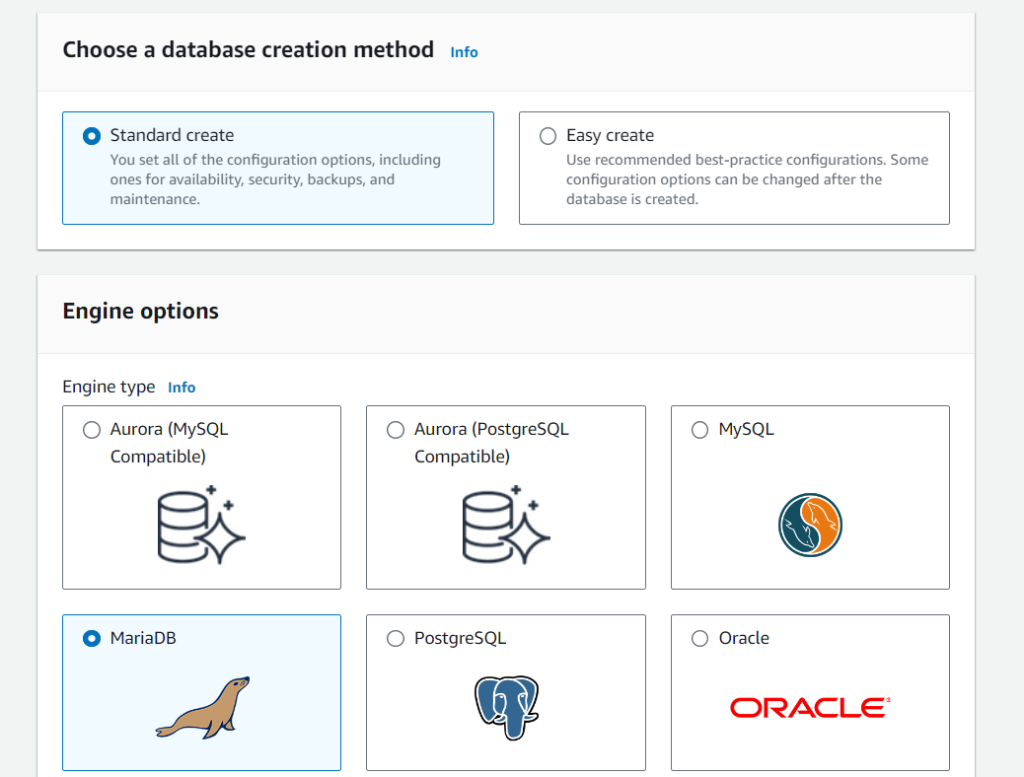The width and height of the screenshot is (1024, 777).
Task: Click the 'MariaDB' label text
Action: (x=143, y=638)
